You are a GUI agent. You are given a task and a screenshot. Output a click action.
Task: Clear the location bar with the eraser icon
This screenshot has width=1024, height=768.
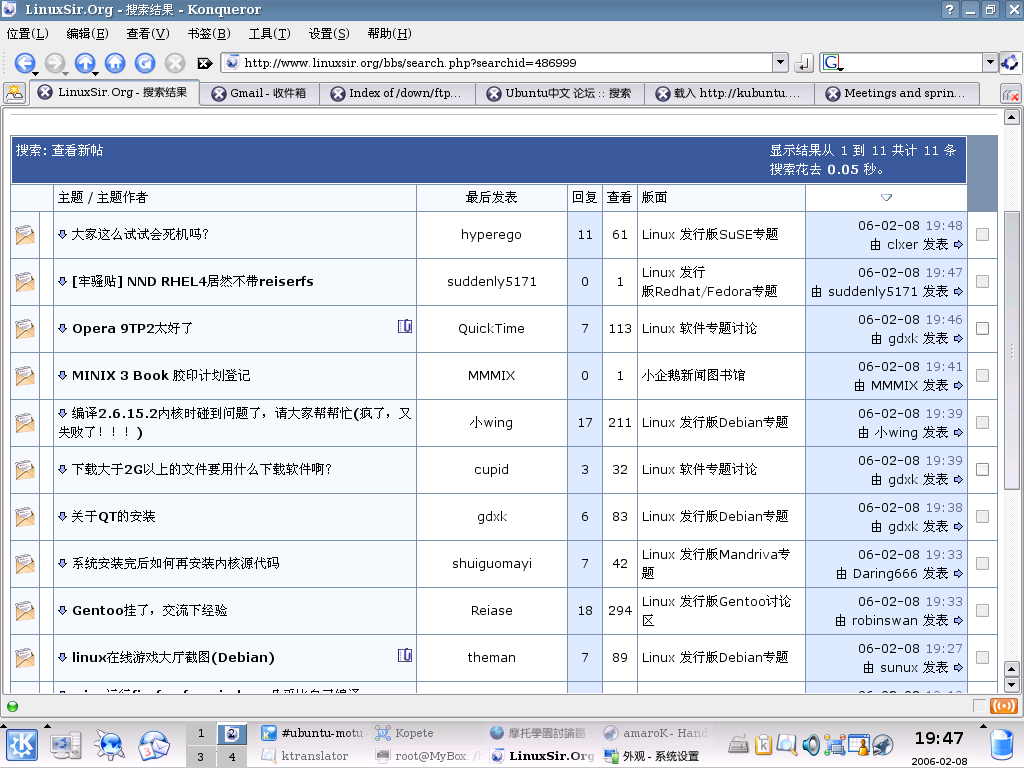(205, 63)
